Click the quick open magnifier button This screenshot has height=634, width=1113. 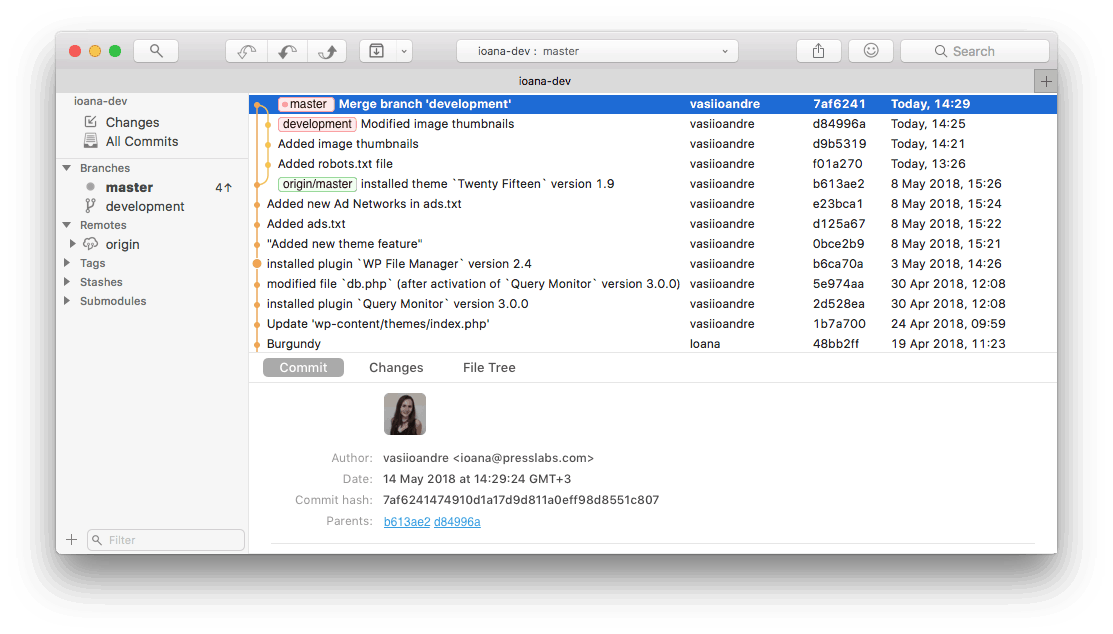155,51
